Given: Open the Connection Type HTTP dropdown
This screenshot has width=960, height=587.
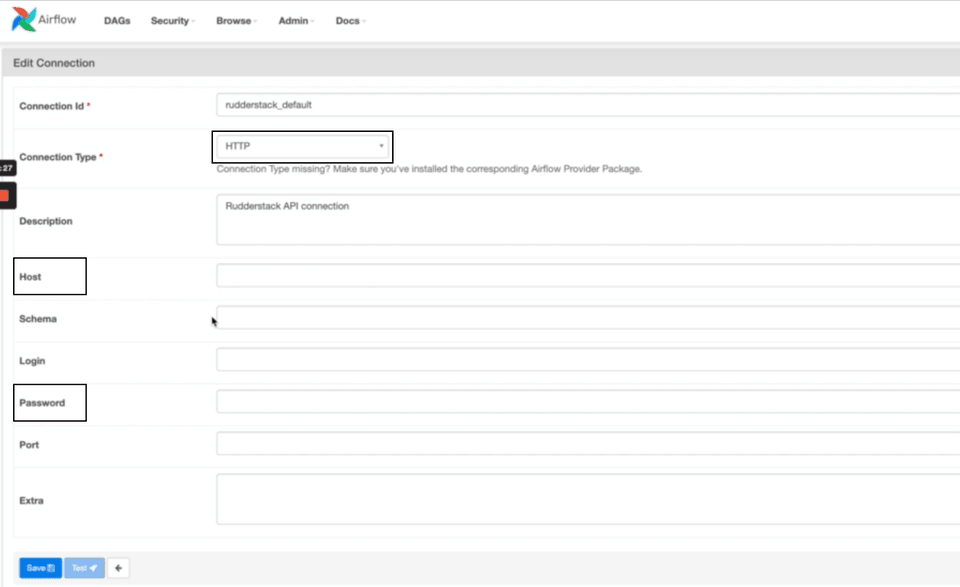Looking at the screenshot, I should click(302, 146).
